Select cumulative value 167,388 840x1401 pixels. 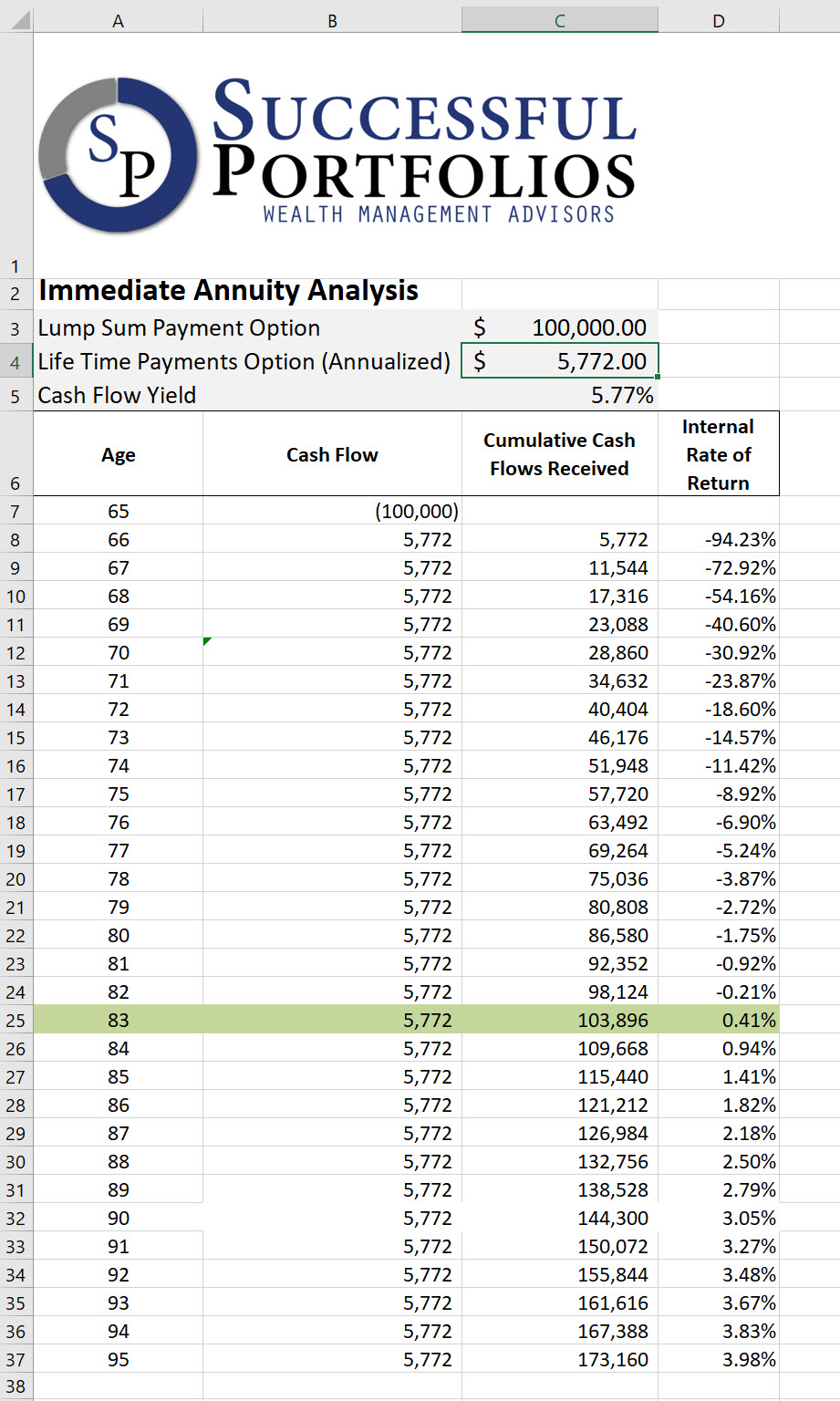pyautogui.click(x=560, y=1331)
